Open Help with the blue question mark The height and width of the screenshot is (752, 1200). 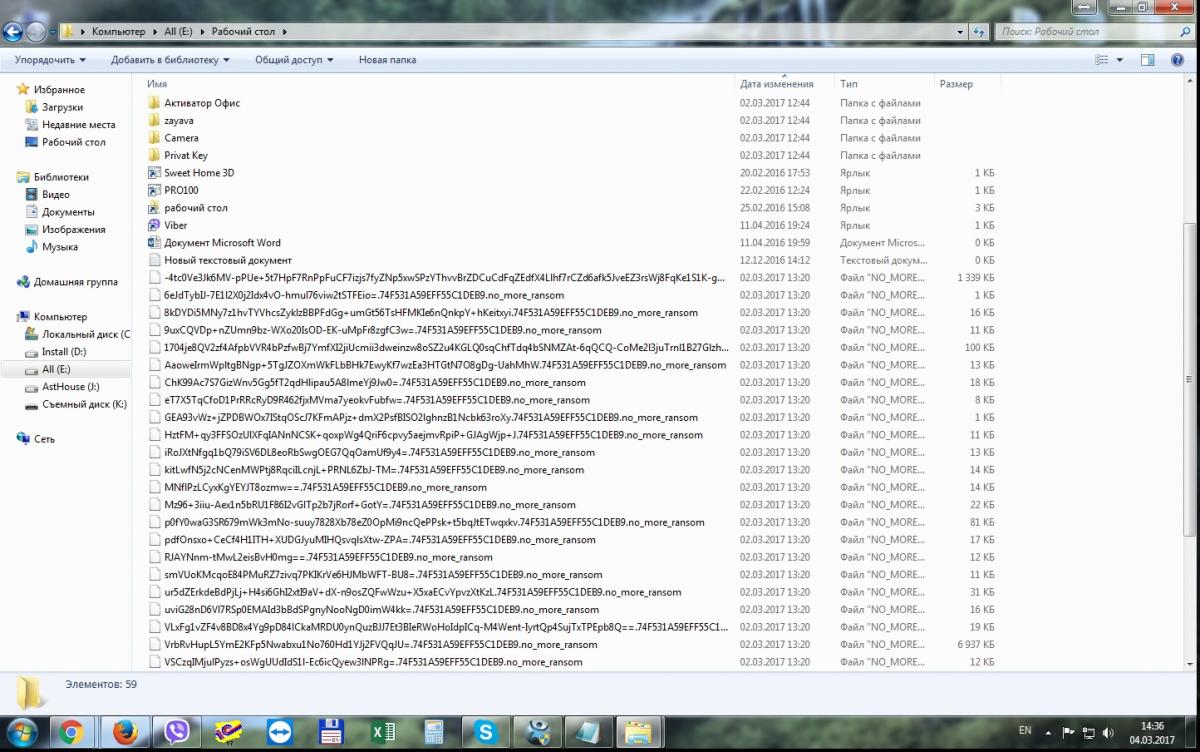tap(1178, 60)
